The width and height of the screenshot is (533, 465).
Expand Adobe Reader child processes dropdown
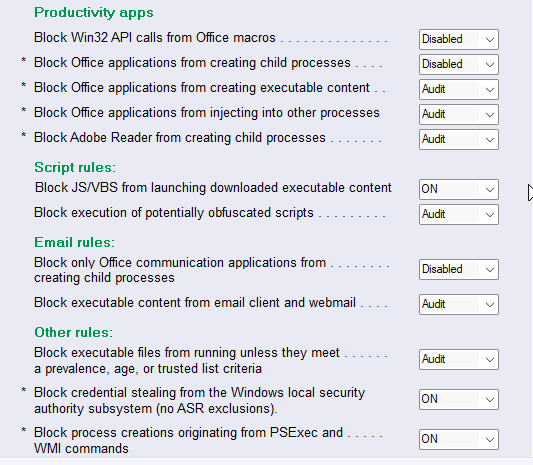(x=459, y=139)
